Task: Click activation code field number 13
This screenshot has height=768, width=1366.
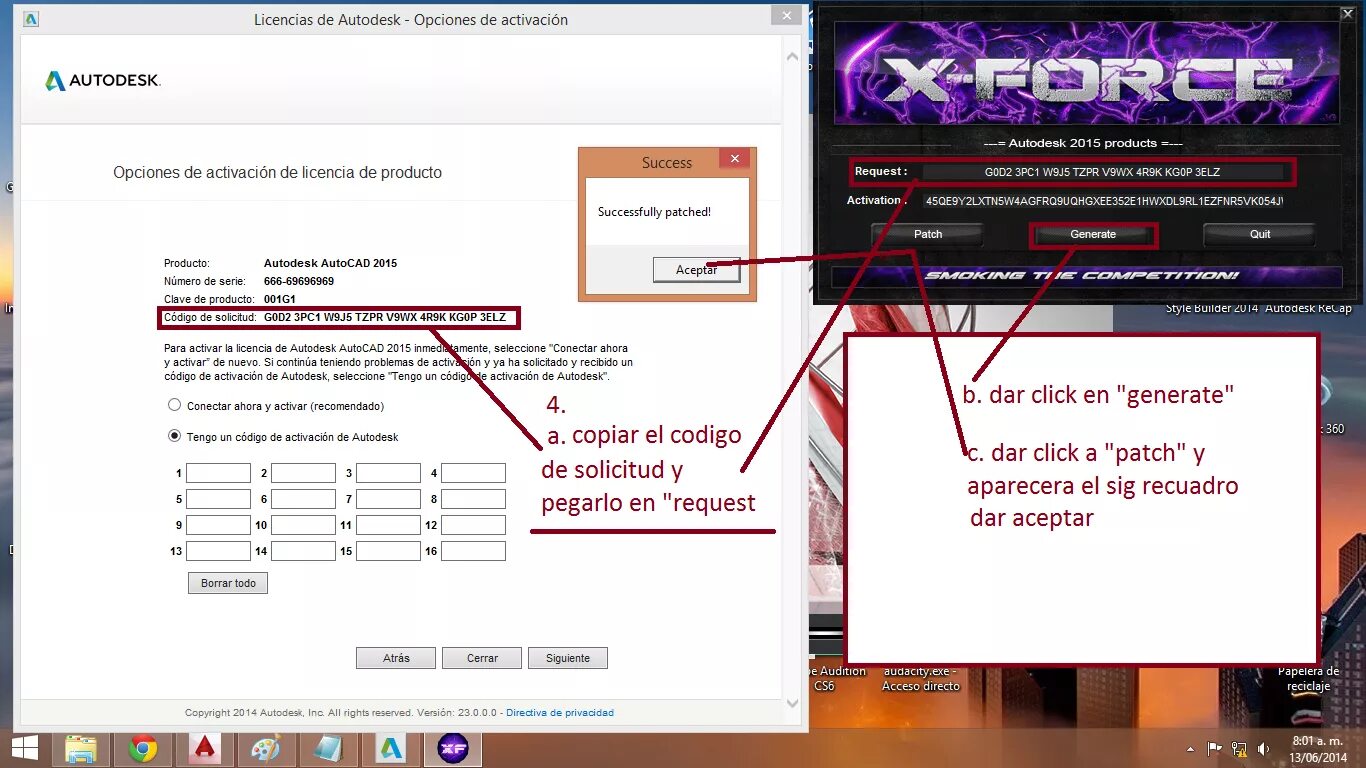Action: (218, 551)
